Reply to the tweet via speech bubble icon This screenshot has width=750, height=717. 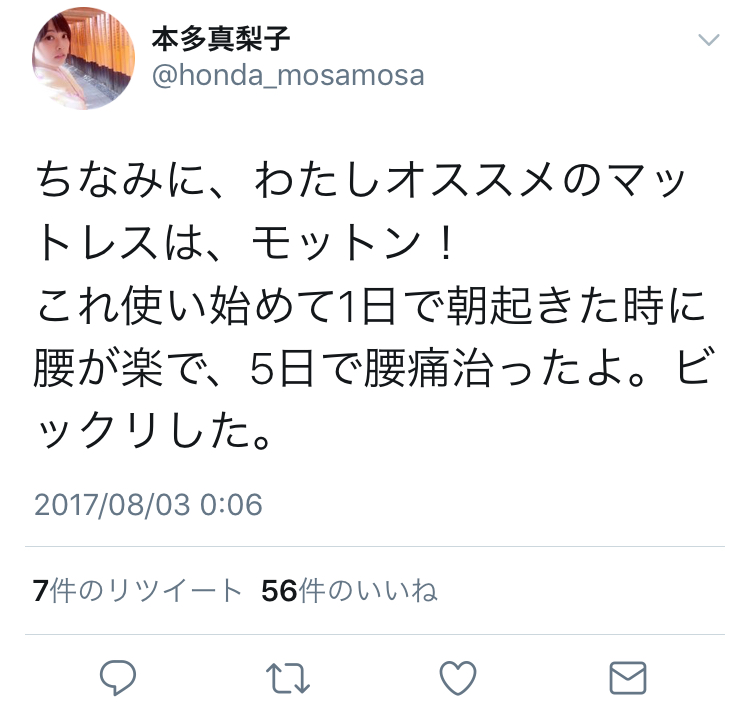[118, 677]
